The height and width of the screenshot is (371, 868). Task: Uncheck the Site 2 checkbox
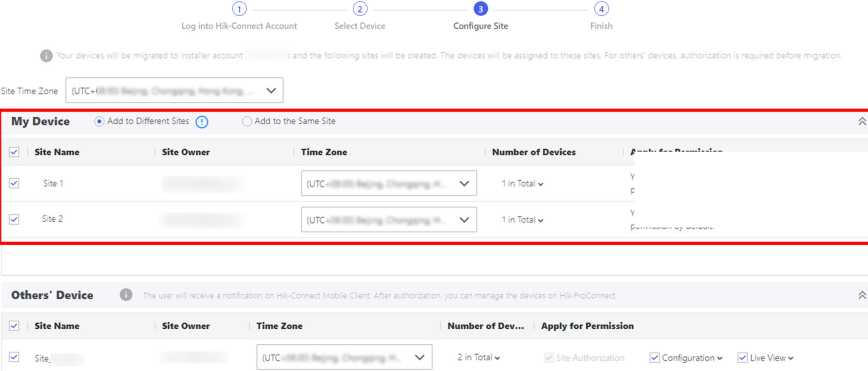tap(14, 219)
